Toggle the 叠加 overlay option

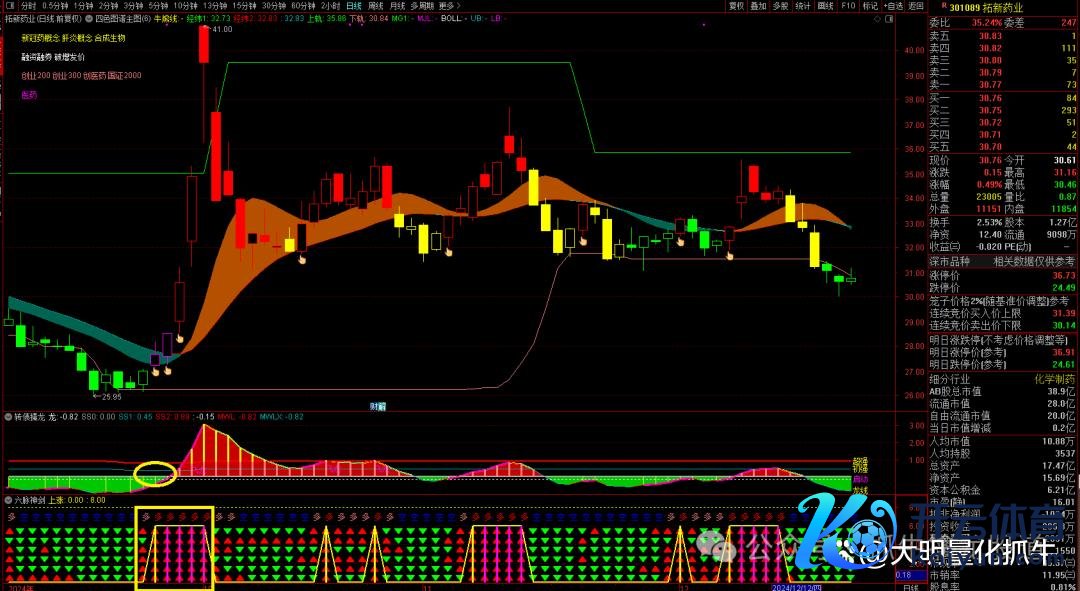tap(758, 6)
